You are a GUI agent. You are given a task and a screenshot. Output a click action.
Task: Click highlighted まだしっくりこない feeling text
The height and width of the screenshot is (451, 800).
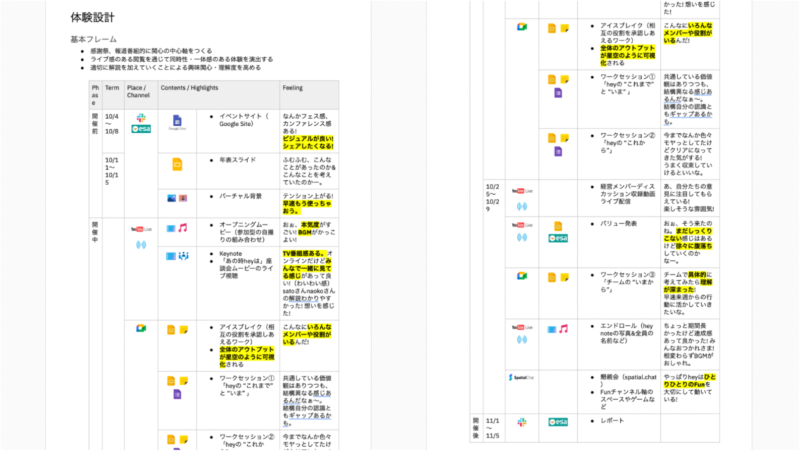click(690, 235)
